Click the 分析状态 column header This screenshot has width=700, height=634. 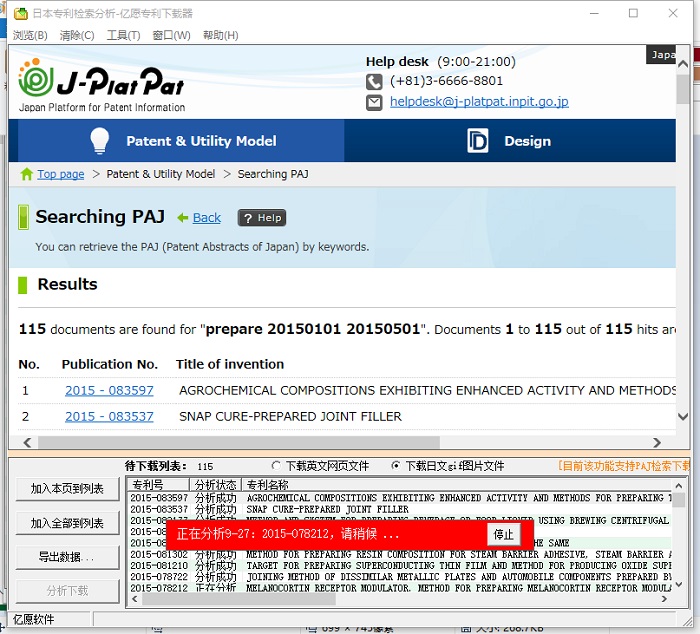pyautogui.click(x=216, y=484)
